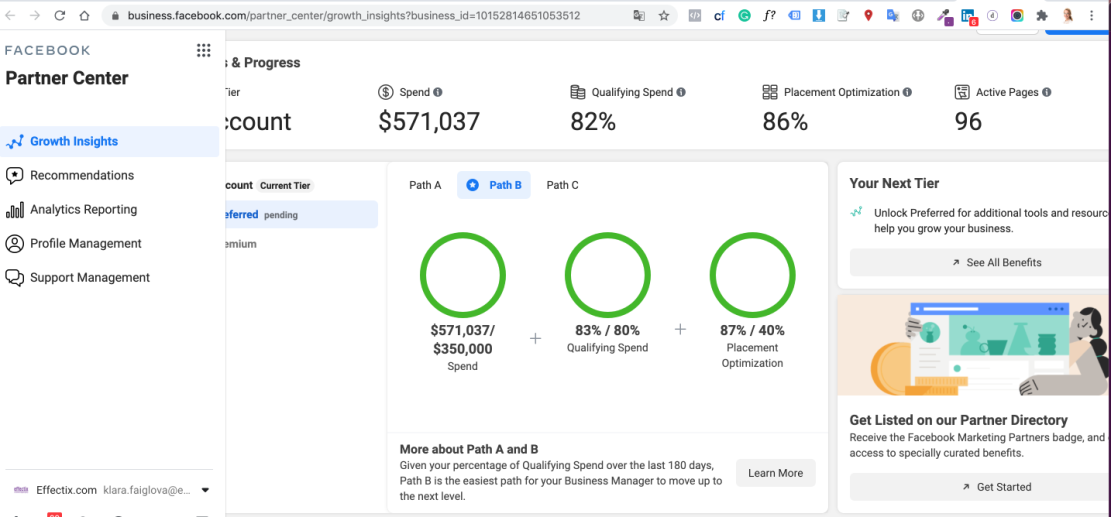Viewport: 1111px width, 517px height.
Task: Open the WhatFont f? extension
Action: [x=769, y=16]
